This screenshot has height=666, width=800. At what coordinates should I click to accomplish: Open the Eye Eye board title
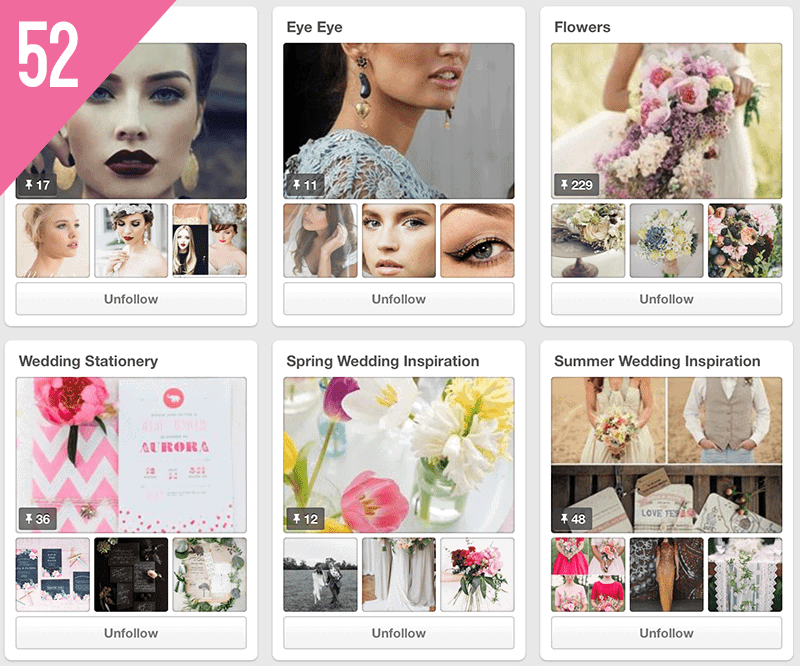tap(314, 27)
